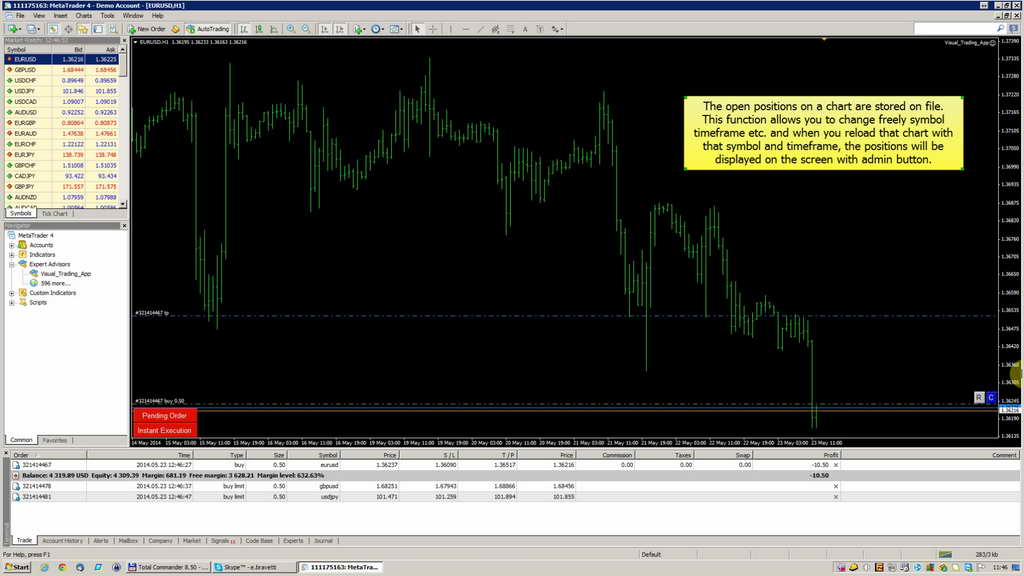Select GBPUSD row in Market Watch
This screenshot has width=1024, height=576.
(x=62, y=69)
